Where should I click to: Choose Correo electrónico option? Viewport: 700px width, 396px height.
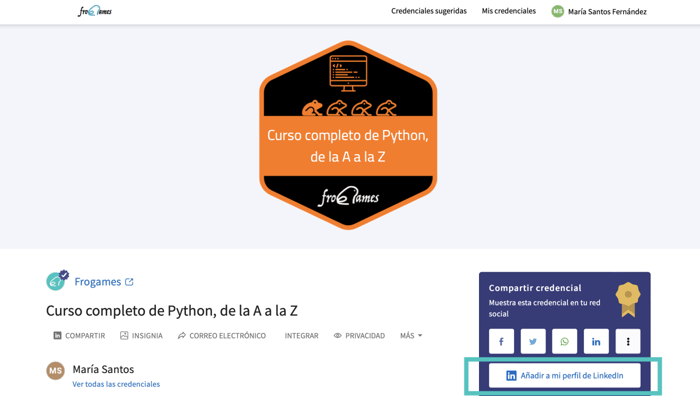click(x=221, y=335)
